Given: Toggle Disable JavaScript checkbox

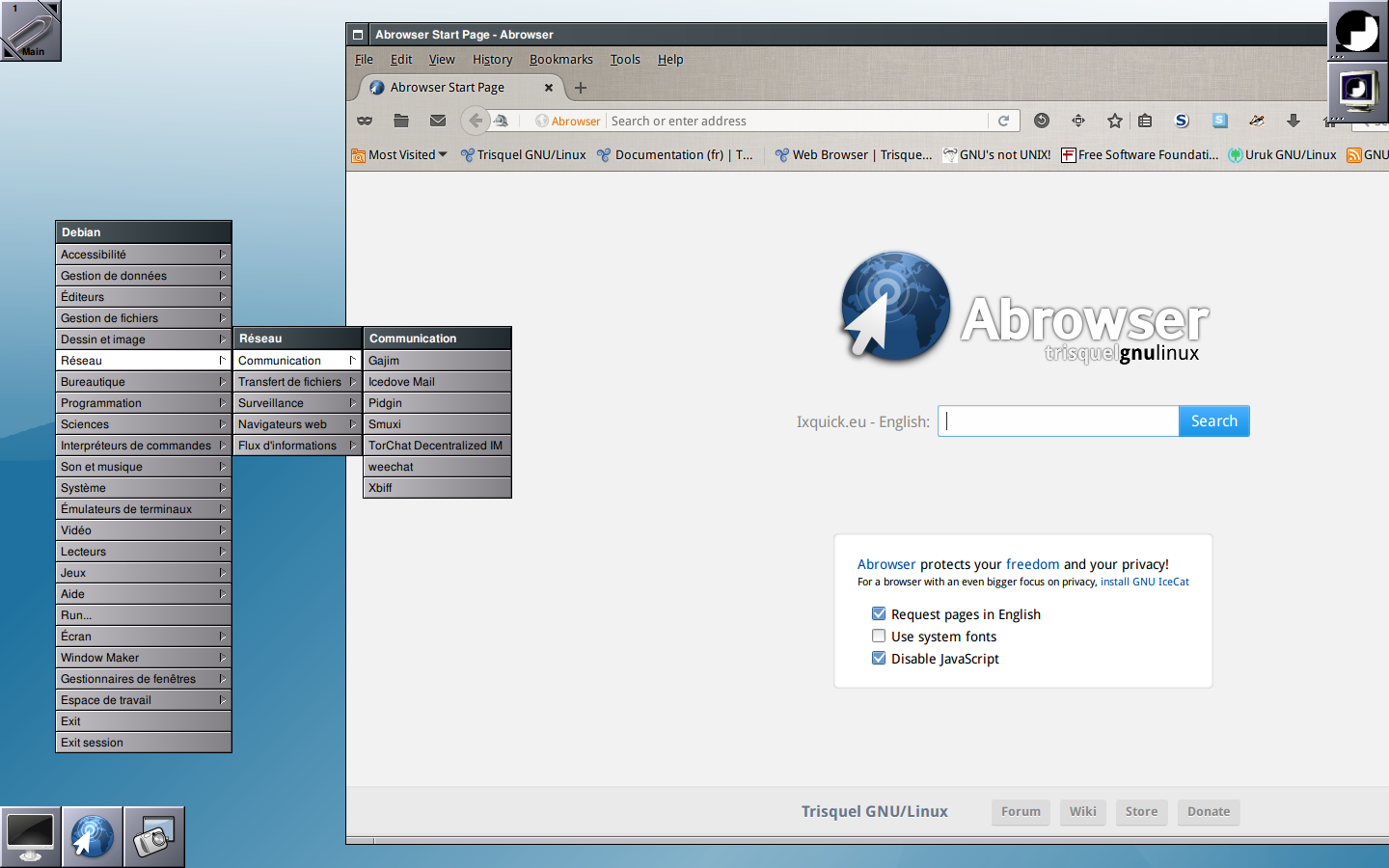Looking at the screenshot, I should coord(879,658).
